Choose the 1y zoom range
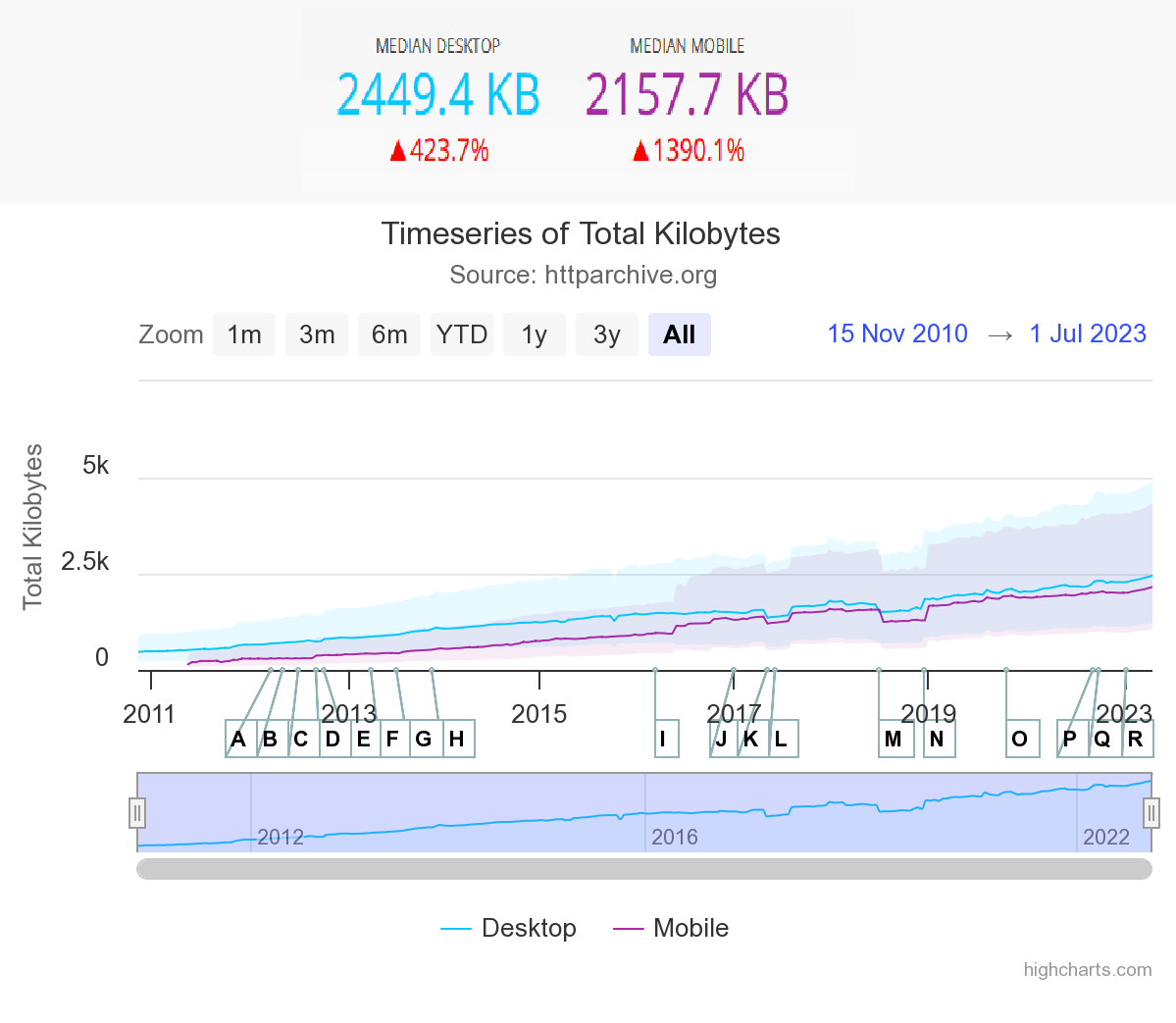This screenshot has width=1176, height=1023. 535,334
